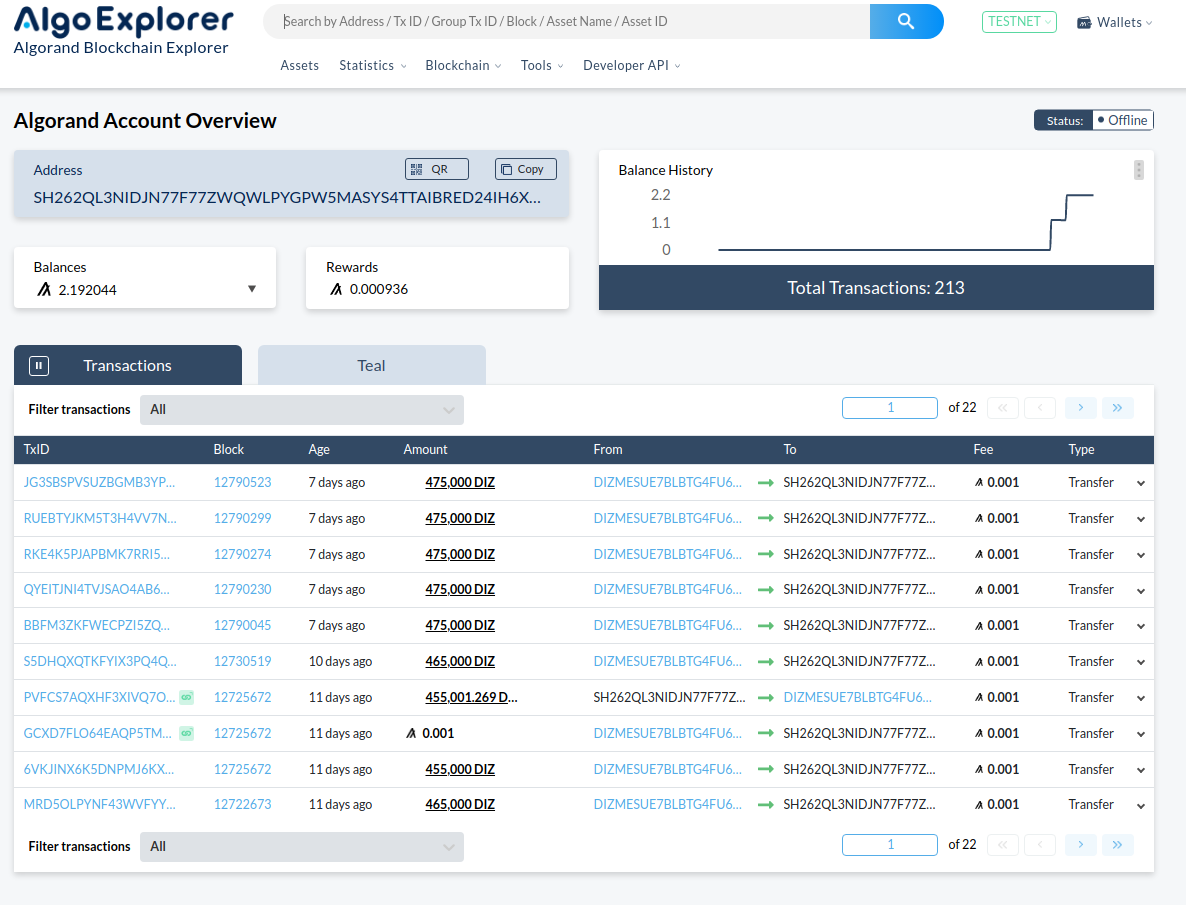Expand the RKE4K5PJAPBMK7RRI5 transaction row
The image size is (1186, 905).
[x=1141, y=555]
